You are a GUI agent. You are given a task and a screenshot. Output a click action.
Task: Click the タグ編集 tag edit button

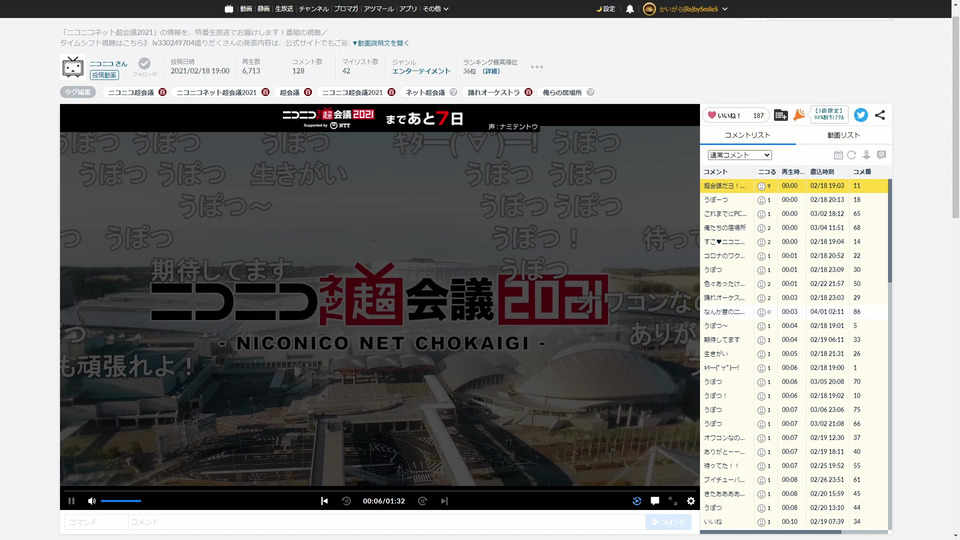pos(78,92)
